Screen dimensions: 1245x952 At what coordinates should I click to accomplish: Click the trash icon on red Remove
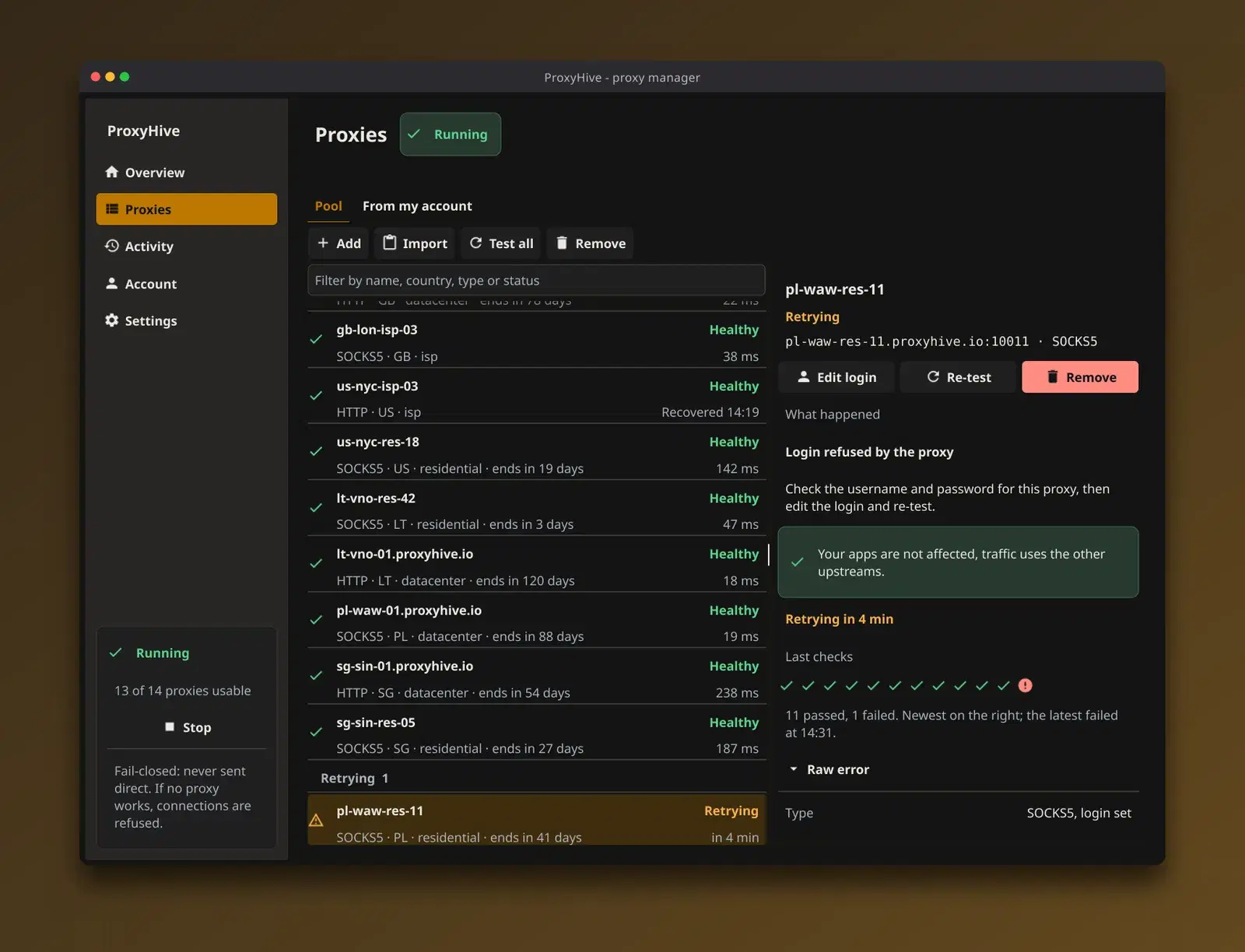coord(1053,376)
